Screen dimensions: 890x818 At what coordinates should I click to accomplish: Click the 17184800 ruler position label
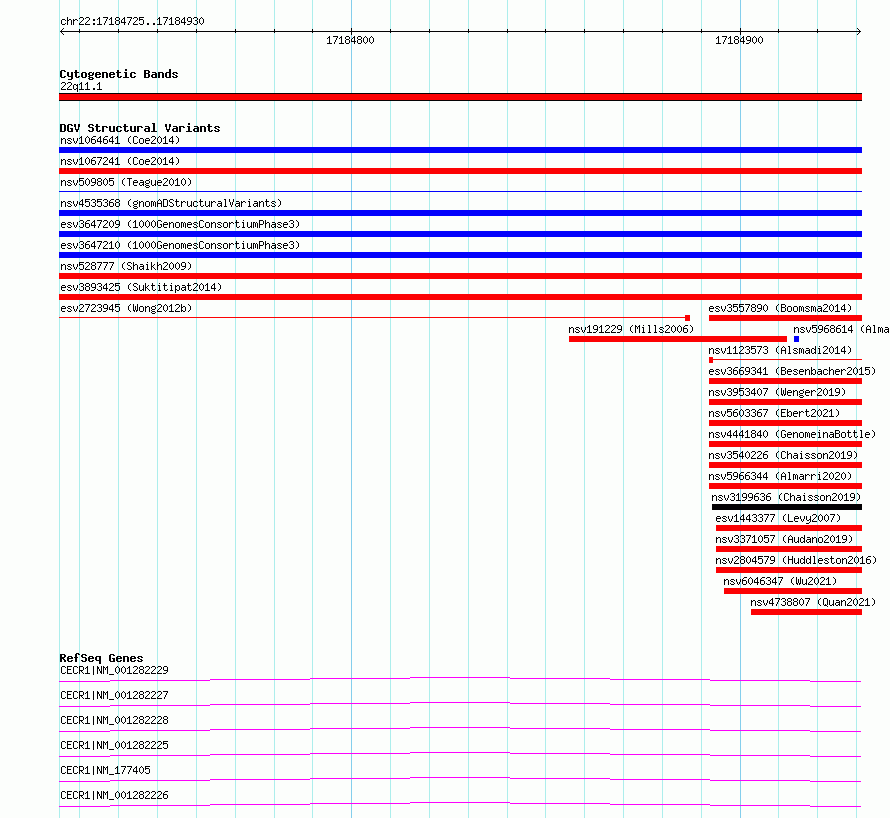(350, 40)
